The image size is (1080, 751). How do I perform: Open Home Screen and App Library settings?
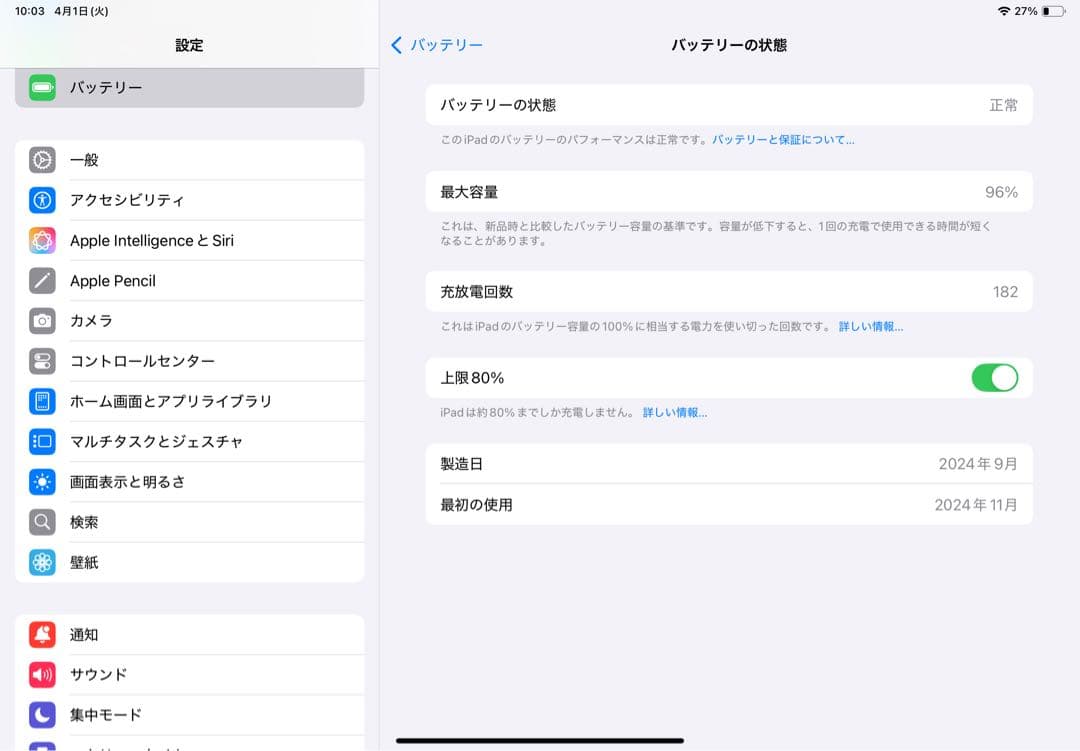(x=41, y=401)
